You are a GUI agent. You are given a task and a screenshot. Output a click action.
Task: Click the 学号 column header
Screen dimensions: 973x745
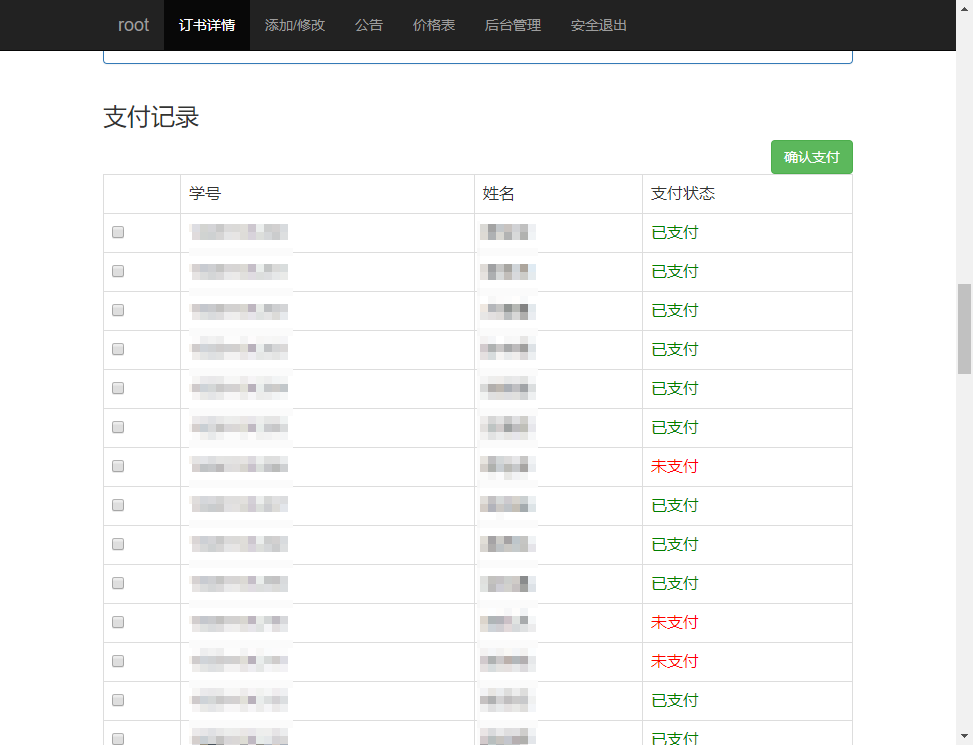click(206, 194)
